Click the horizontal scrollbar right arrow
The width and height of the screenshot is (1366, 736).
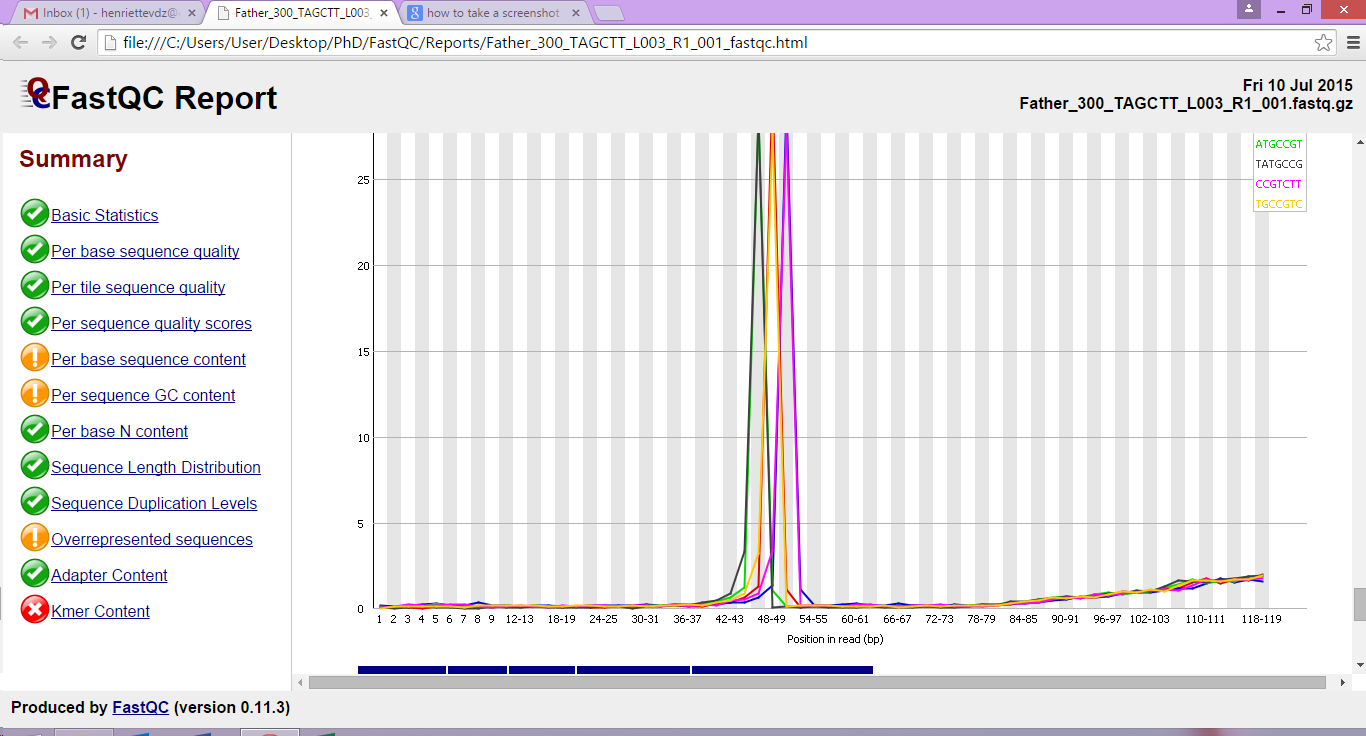tap(1342, 682)
